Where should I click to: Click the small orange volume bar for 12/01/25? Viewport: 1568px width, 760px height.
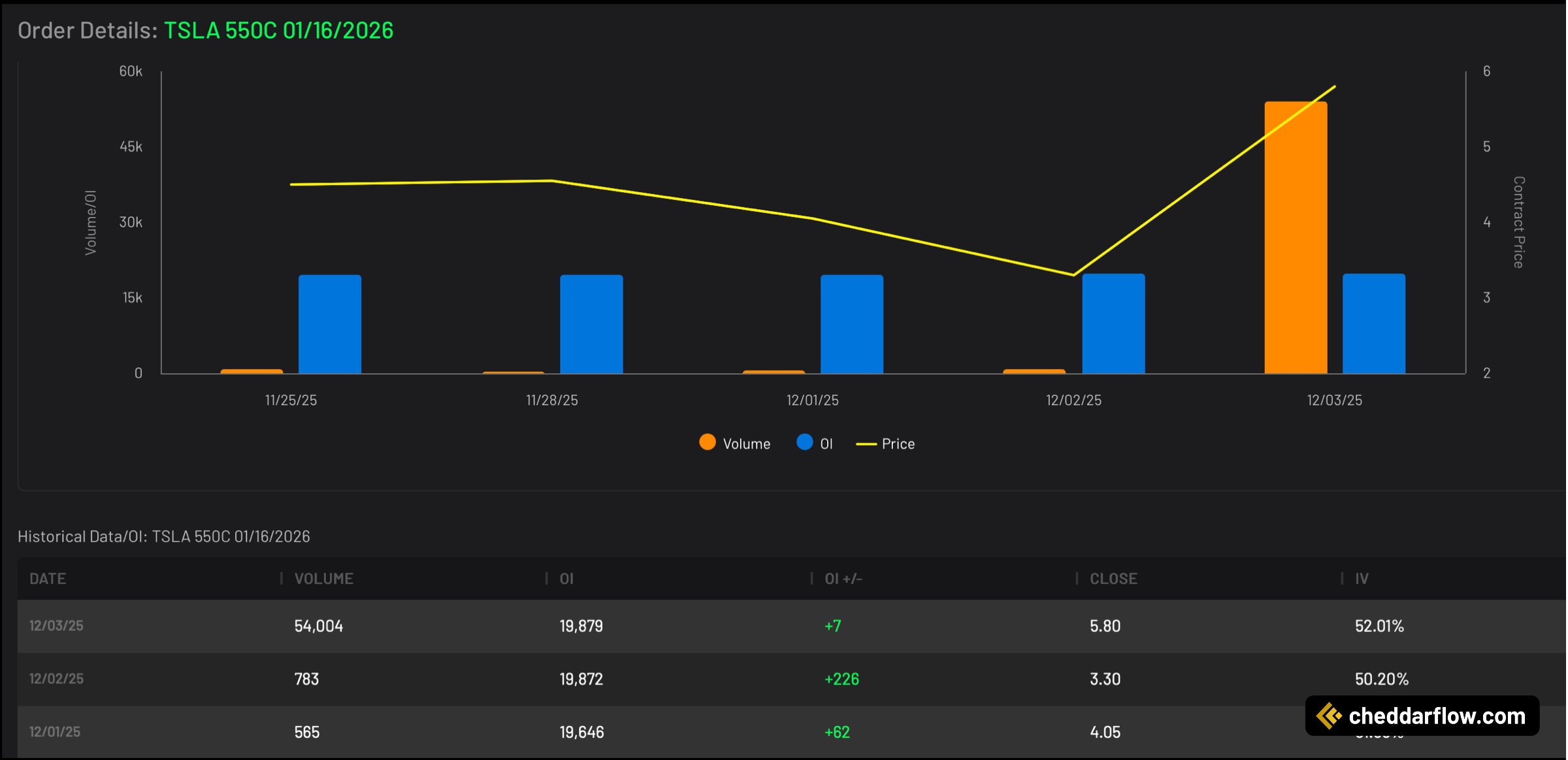tap(774, 372)
